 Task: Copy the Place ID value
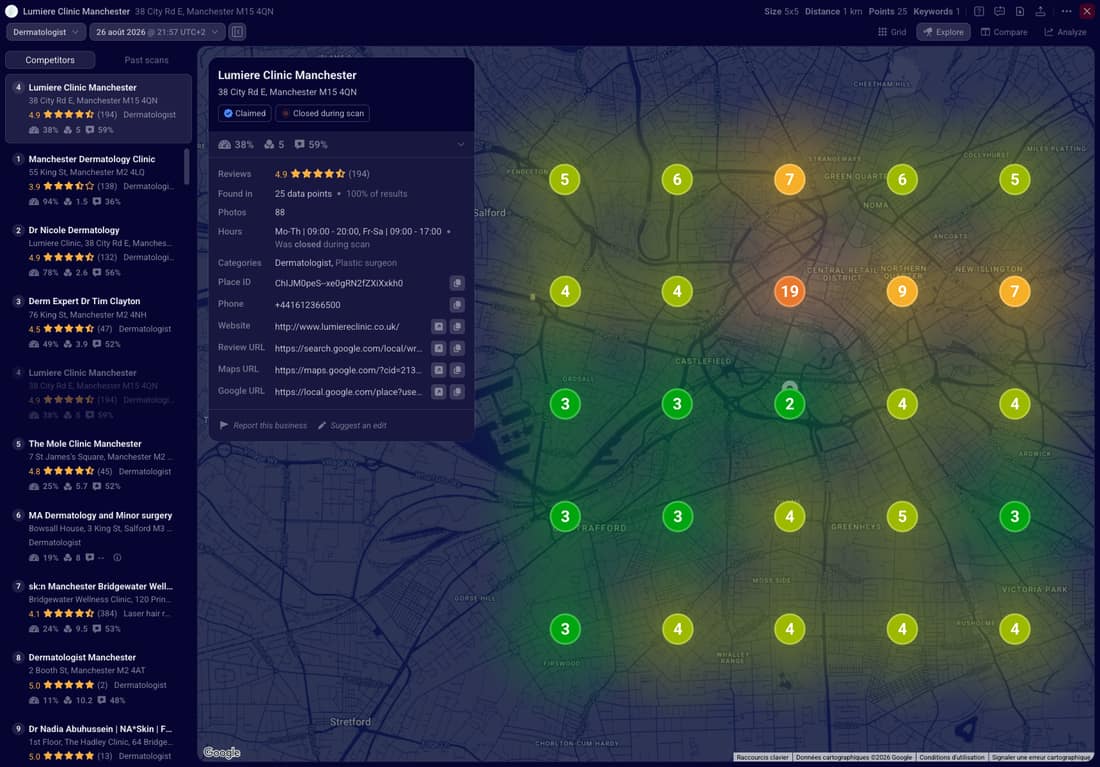[x=457, y=283]
